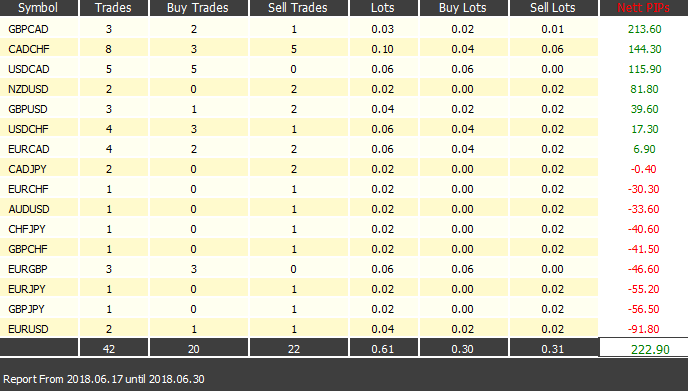
Task: Click EURUSD Nett PIPs value -91.80
Action: tap(644, 329)
